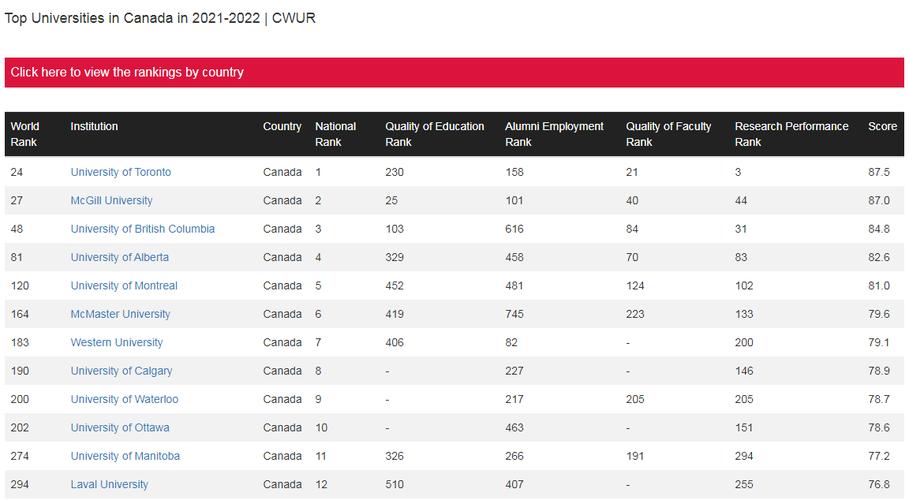909x500 pixels.
Task: Click Western University's world rank 183
Action: (x=20, y=343)
